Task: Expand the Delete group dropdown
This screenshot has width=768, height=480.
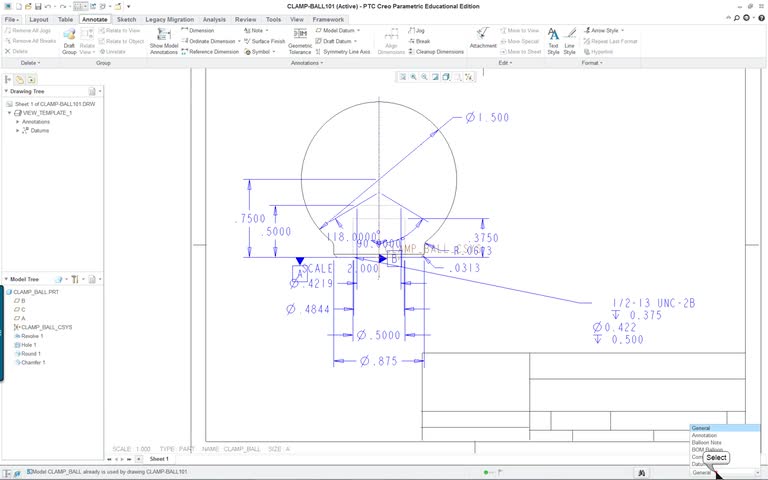Action: point(30,63)
